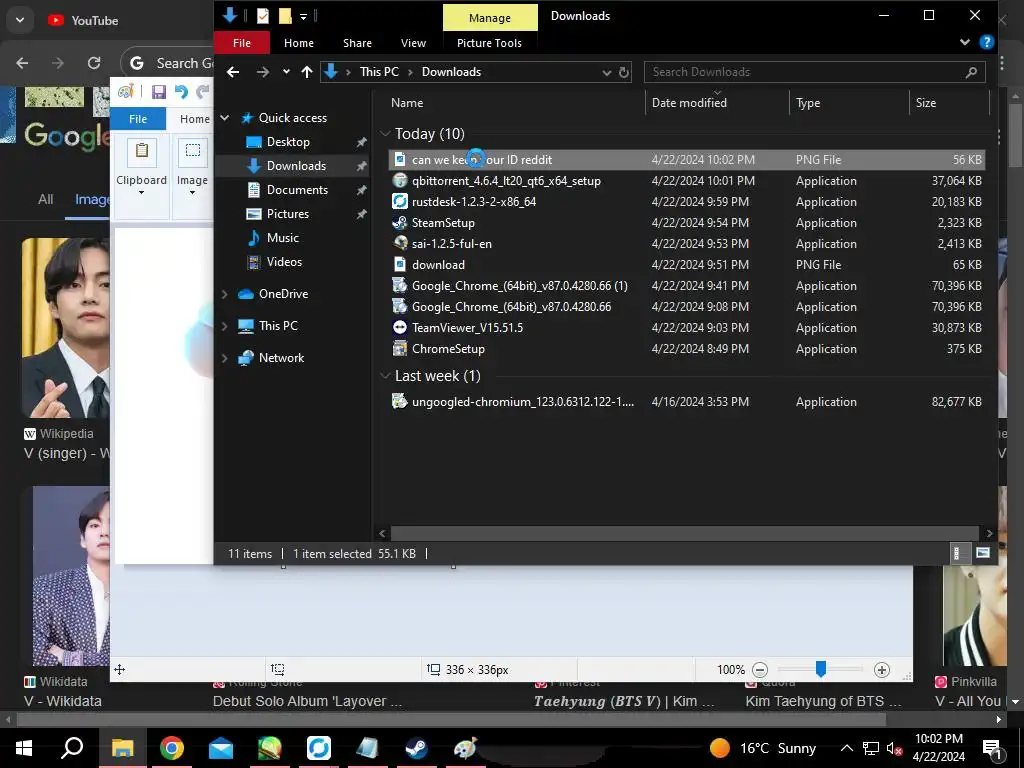Image resolution: width=1024 pixels, height=768 pixels.
Task: Expand the This PC tree node
Action: (x=225, y=326)
